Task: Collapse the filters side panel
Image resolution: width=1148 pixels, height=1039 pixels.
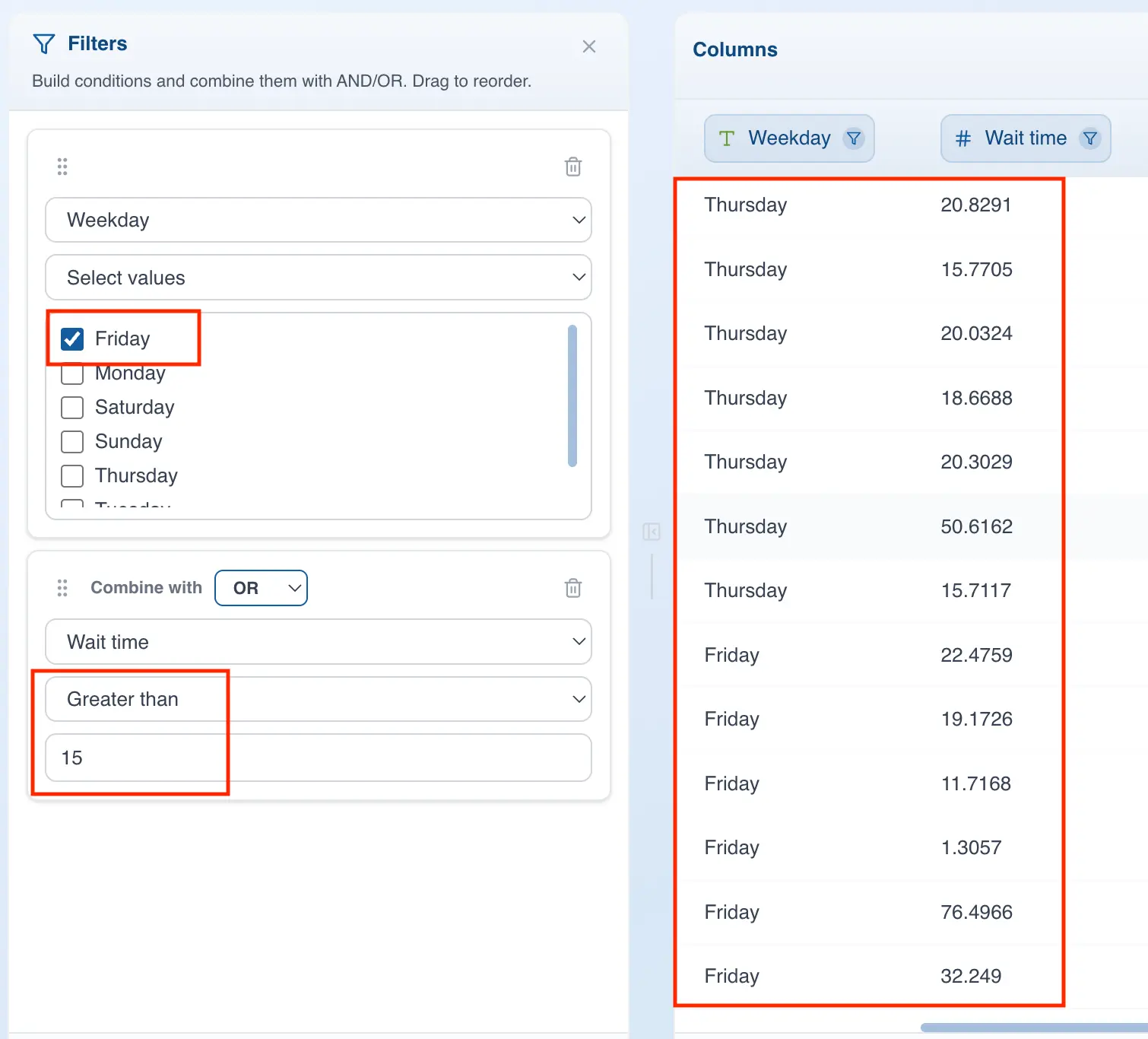Action: pyautogui.click(x=652, y=532)
